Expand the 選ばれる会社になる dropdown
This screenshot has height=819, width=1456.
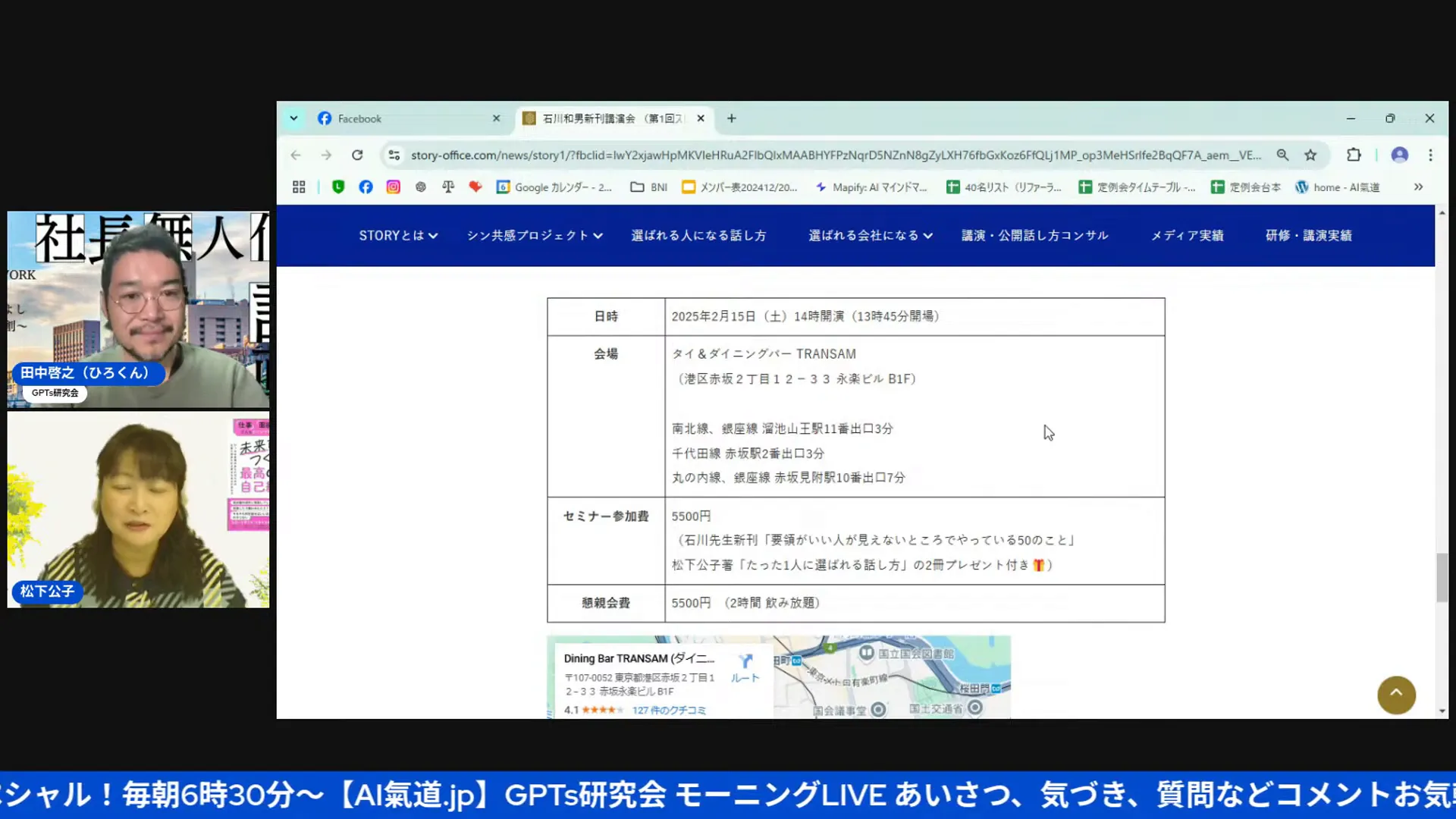click(x=870, y=236)
